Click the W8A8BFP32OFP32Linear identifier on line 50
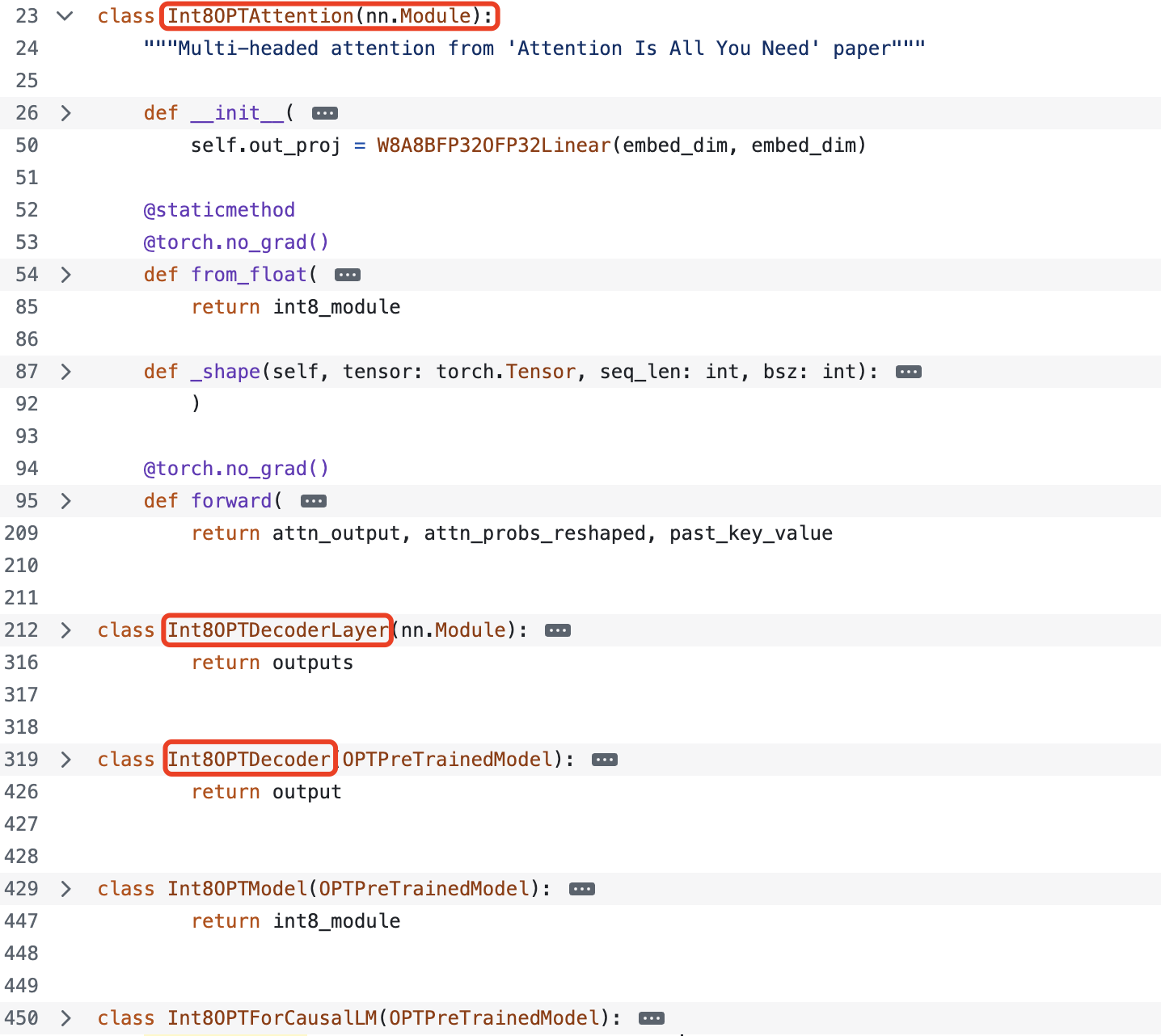 (494, 145)
